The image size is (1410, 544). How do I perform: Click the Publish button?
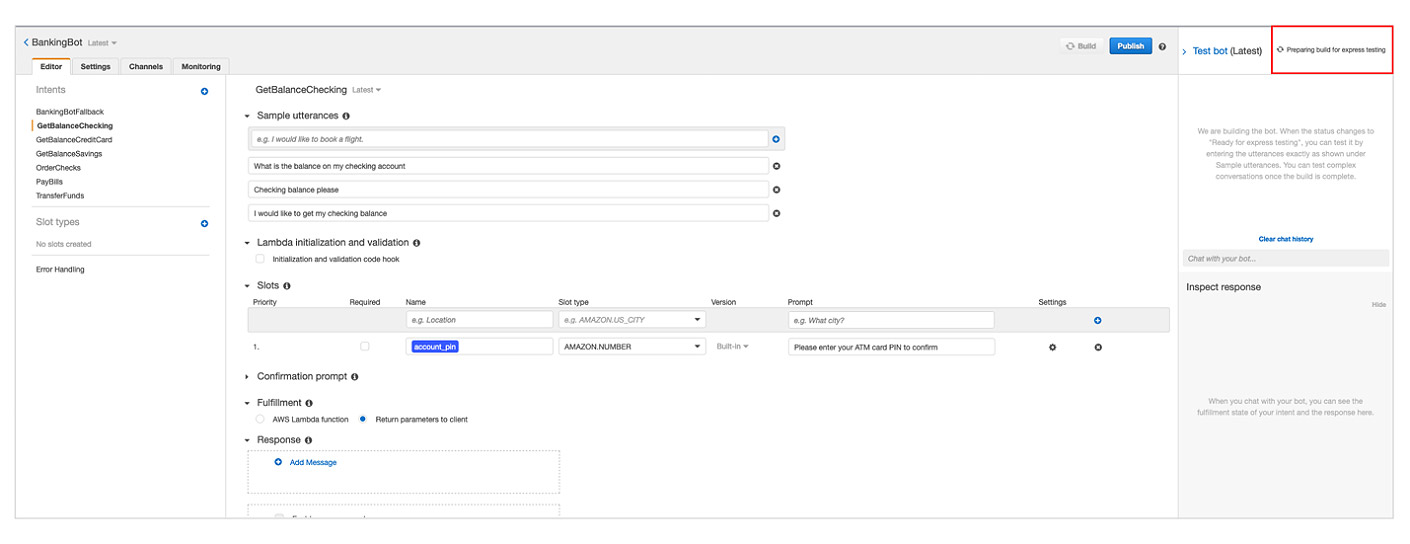pyautogui.click(x=1130, y=46)
